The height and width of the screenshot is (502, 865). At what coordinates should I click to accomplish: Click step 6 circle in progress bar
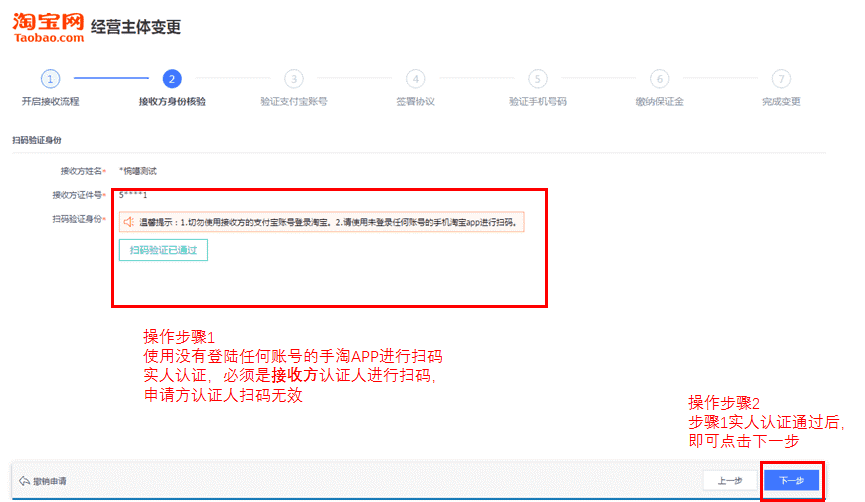[x=659, y=78]
